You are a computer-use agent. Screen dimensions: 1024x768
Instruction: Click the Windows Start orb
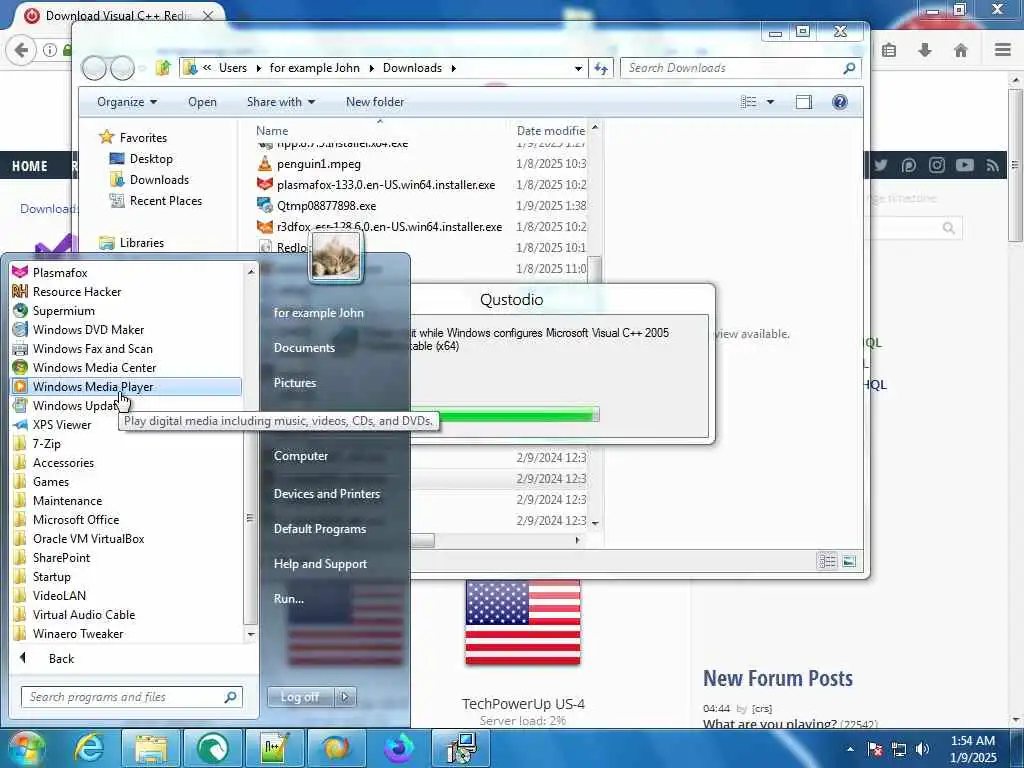26,748
